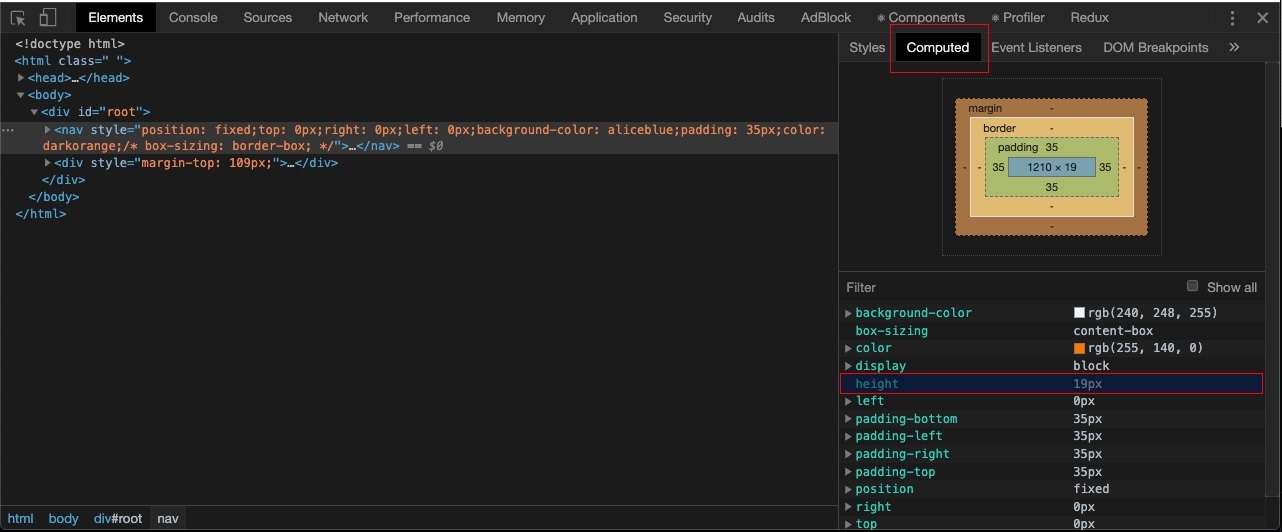Toggle the device toolbar icon

click(x=48, y=18)
